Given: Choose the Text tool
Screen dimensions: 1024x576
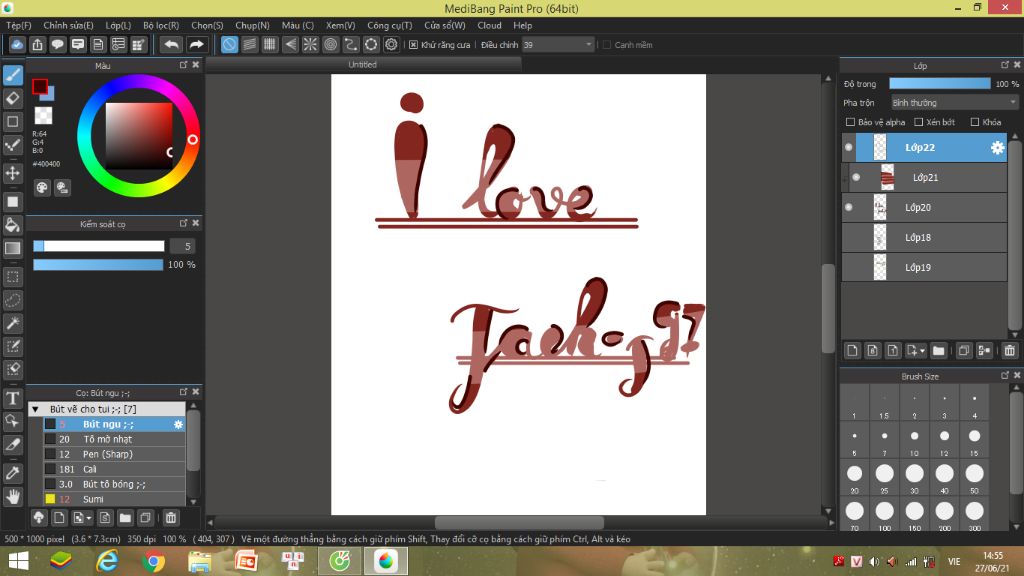Looking at the screenshot, I should [x=13, y=398].
